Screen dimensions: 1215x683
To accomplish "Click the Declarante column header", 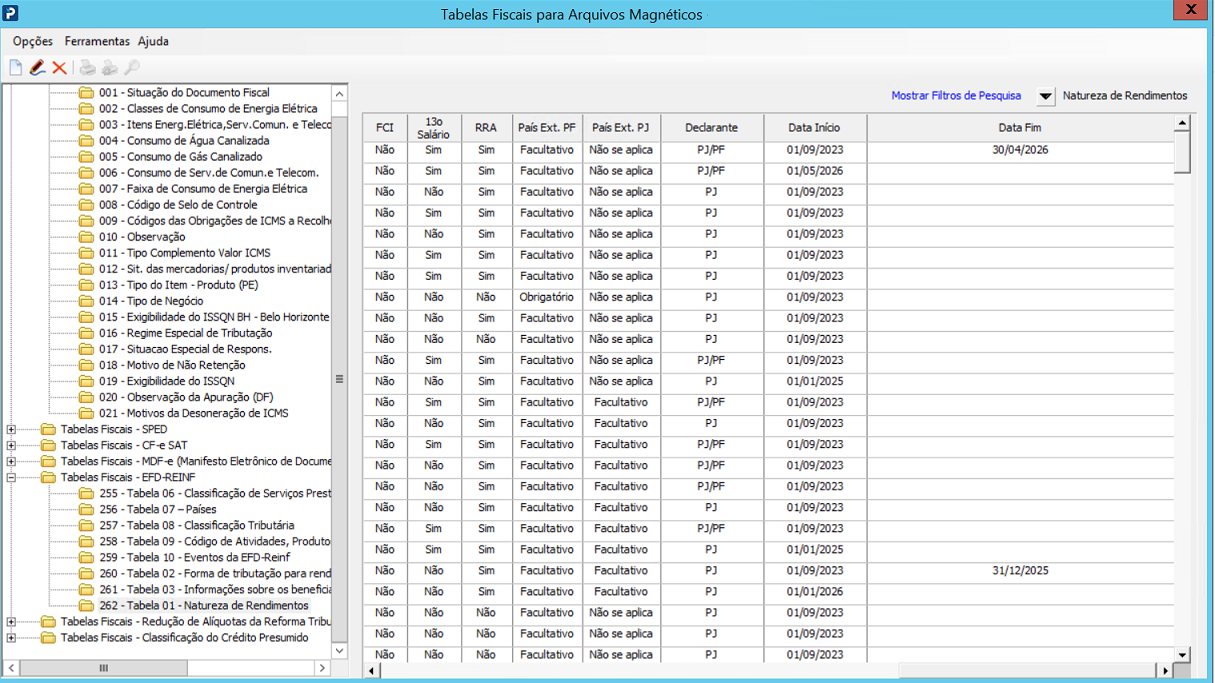I will pyautogui.click(x=712, y=128).
